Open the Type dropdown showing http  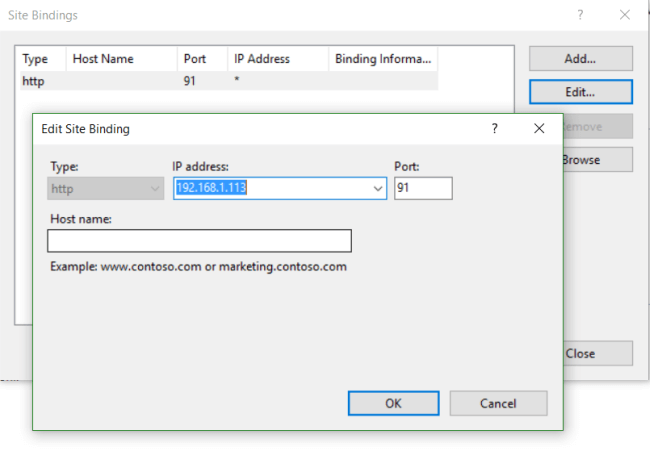pyautogui.click(x=105, y=188)
